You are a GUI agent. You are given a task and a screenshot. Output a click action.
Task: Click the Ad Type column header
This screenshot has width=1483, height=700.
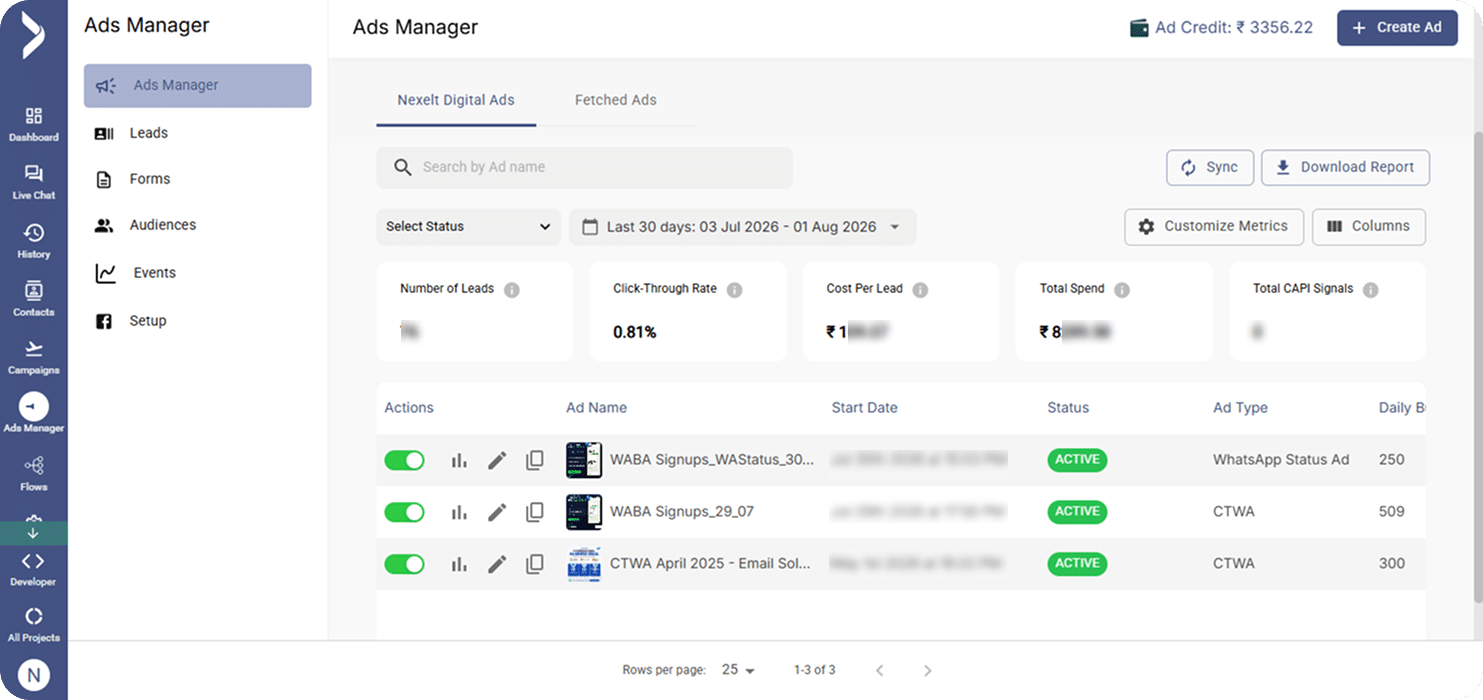pos(1240,408)
